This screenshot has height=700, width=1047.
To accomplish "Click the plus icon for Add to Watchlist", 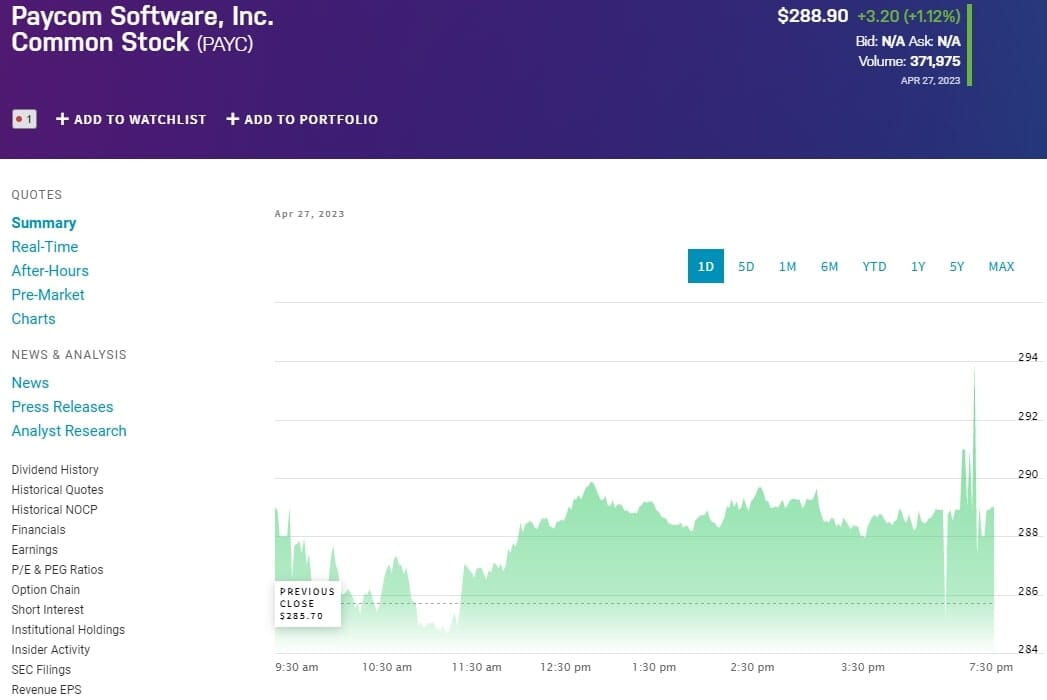I will [62, 119].
